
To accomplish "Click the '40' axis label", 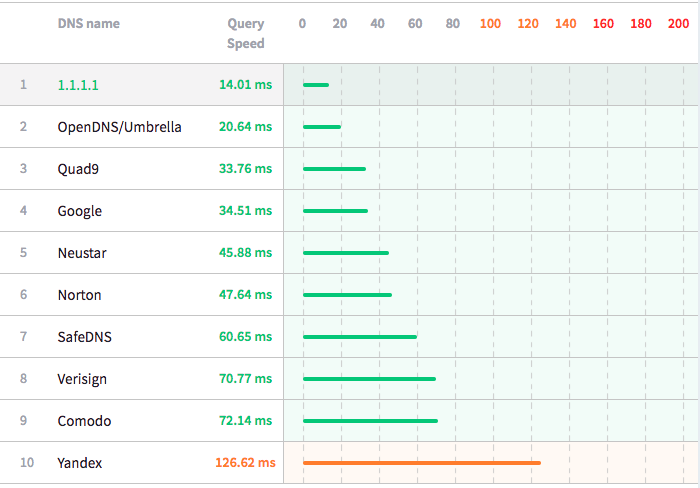I will click(377, 24).
